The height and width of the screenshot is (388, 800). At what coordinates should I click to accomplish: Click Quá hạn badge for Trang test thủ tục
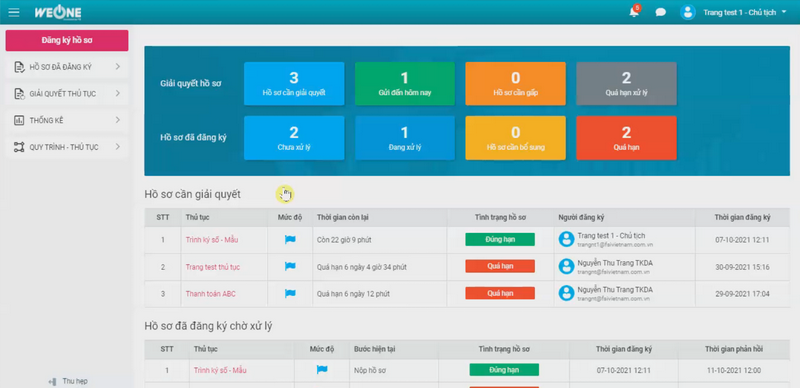500,266
